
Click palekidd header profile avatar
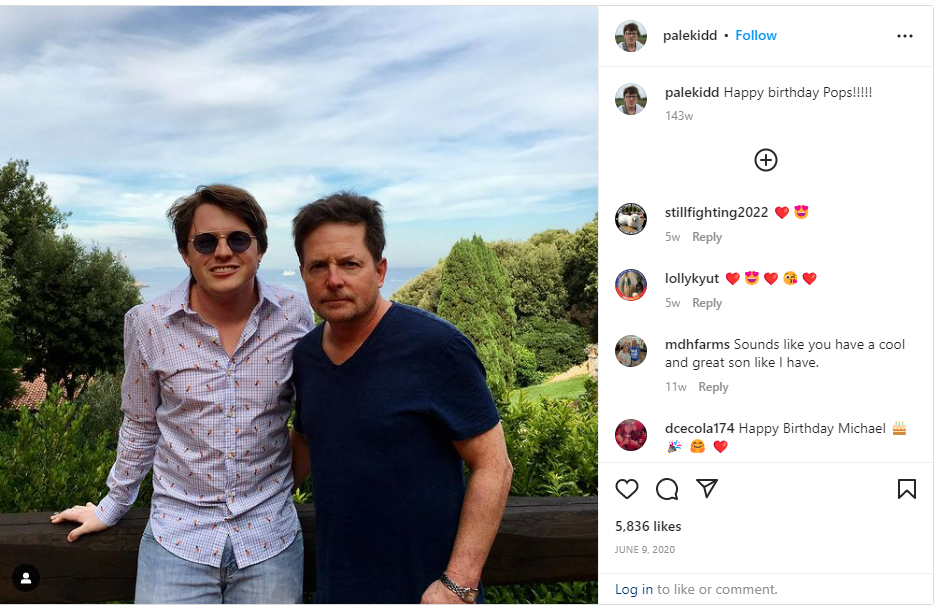(x=631, y=36)
